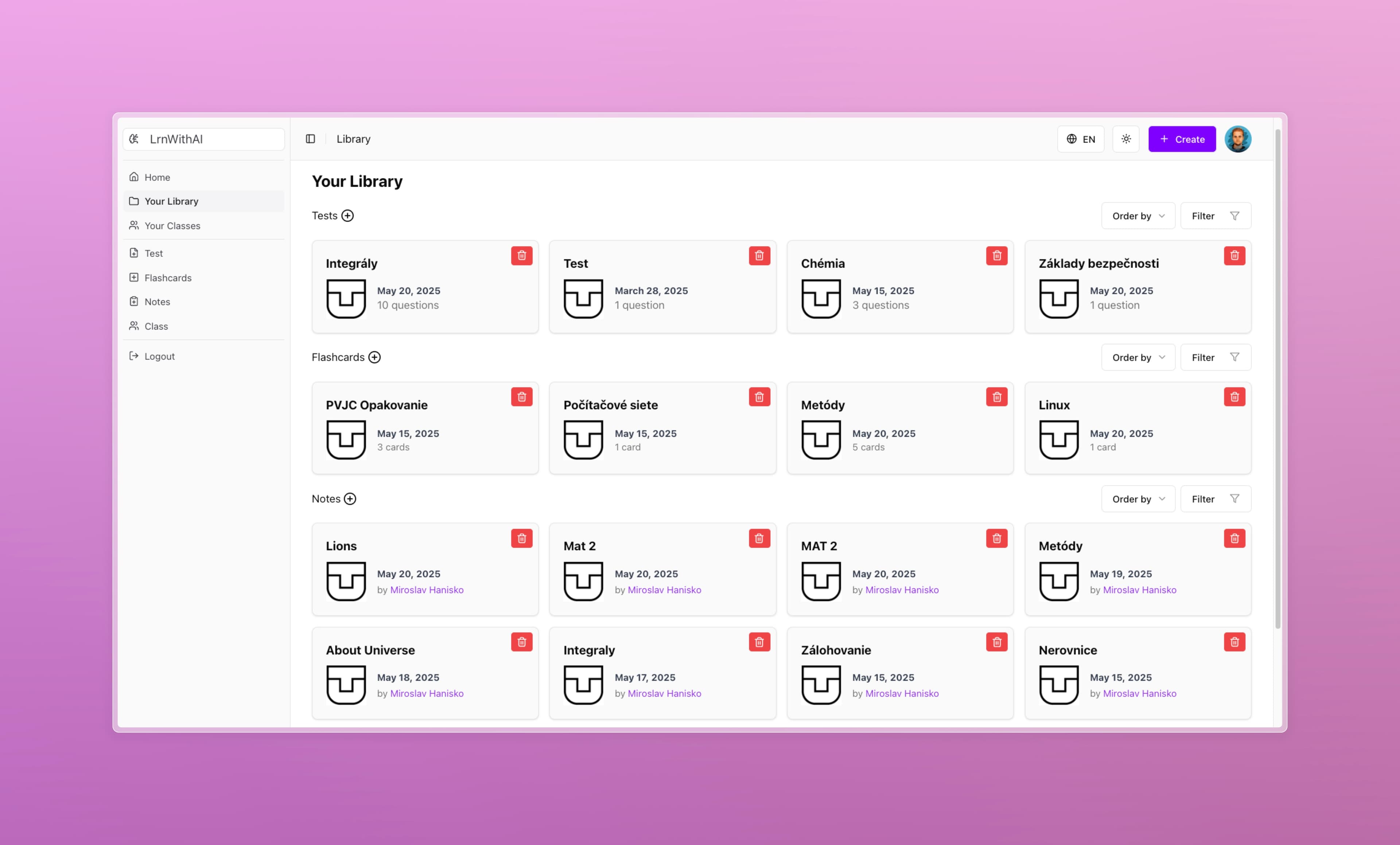Screen dimensions: 1400x845
Task: Open Class in sidebar
Action: click(x=203, y=326)
